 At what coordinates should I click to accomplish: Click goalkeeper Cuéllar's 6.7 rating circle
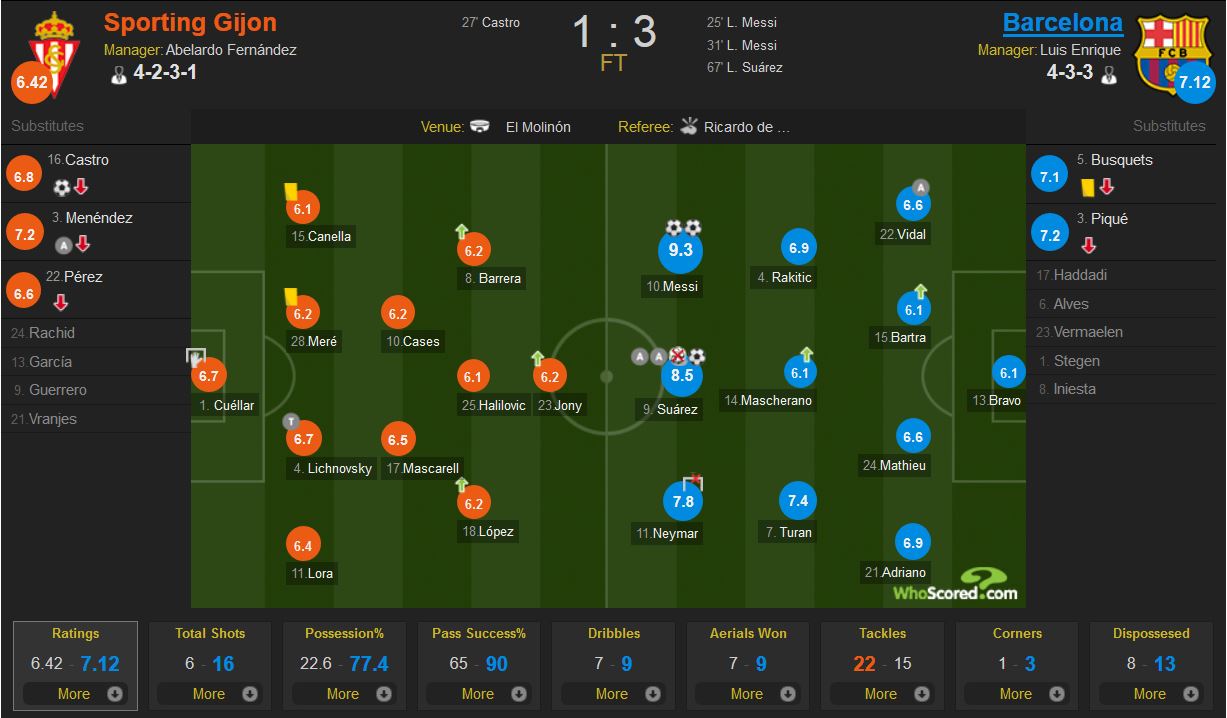(208, 376)
